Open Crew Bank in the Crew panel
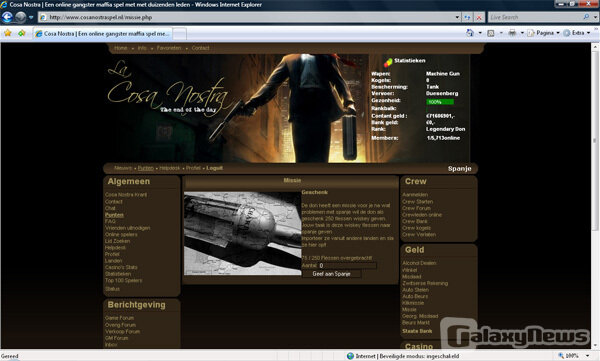The width and height of the screenshot is (600, 361). pyautogui.click(x=415, y=221)
